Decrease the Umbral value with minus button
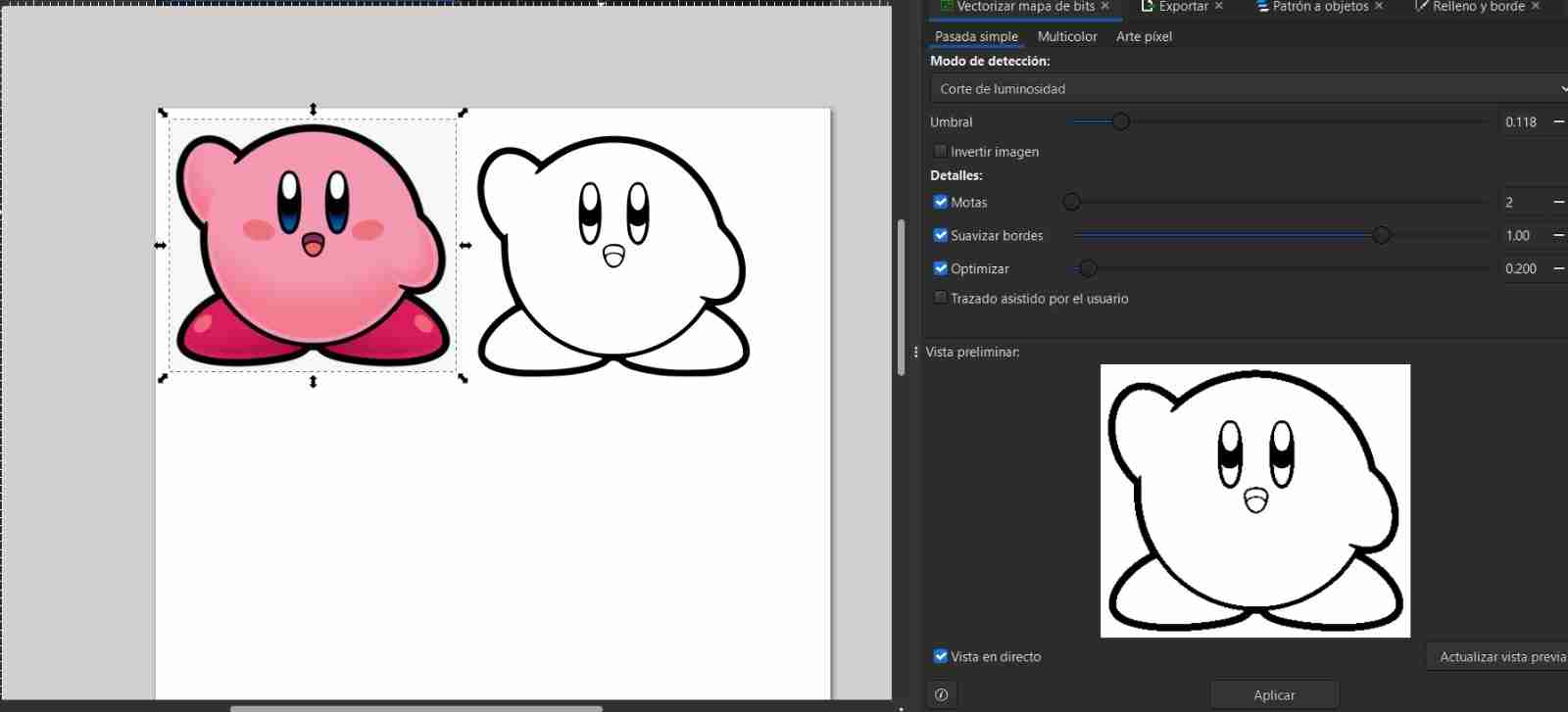The height and width of the screenshot is (712, 1568). coord(1558,121)
